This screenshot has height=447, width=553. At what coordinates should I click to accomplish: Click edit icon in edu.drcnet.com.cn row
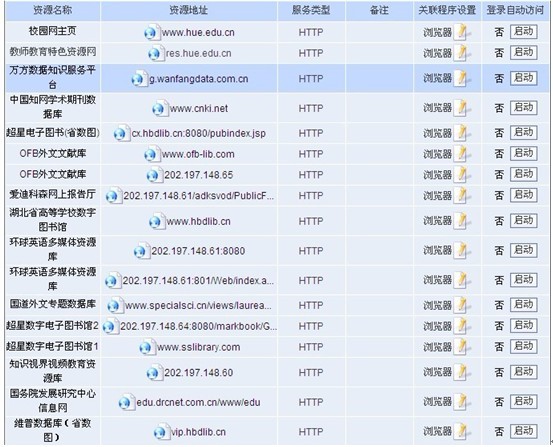pyautogui.click(x=462, y=401)
